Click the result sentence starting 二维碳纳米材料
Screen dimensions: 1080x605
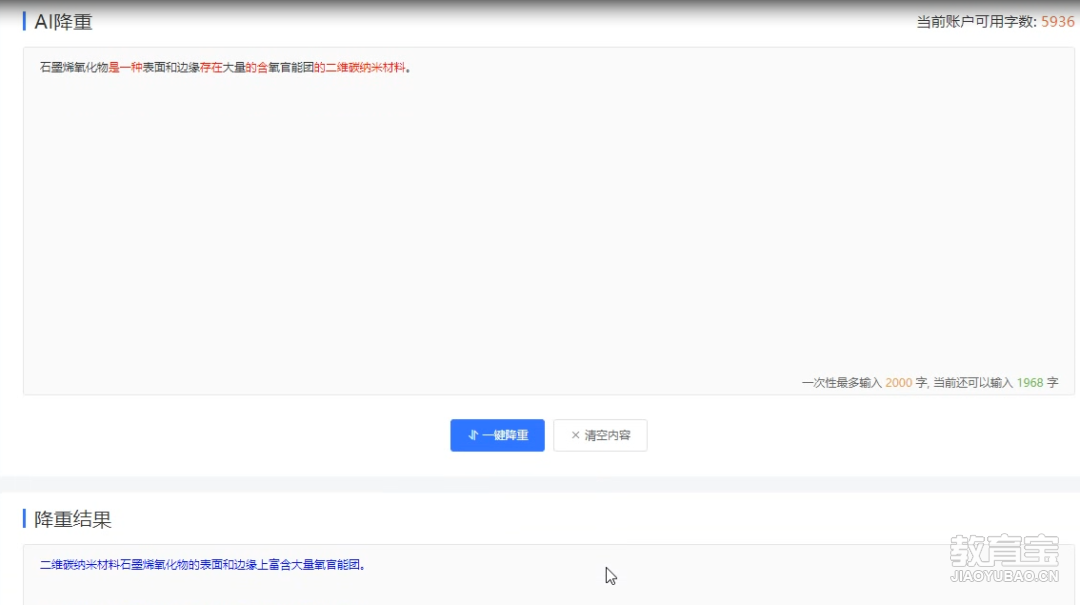pyautogui.click(x=202, y=565)
